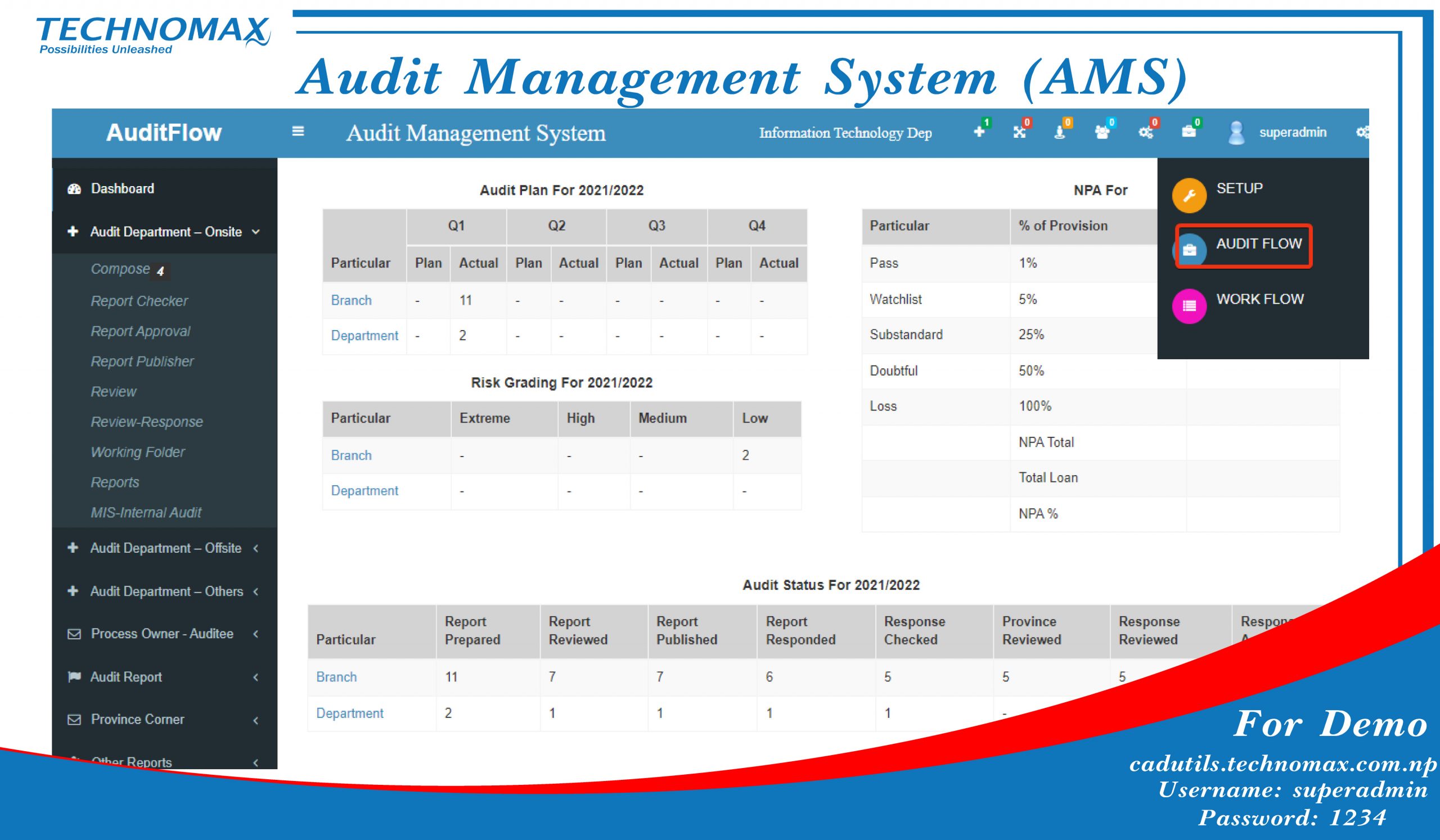The image size is (1440, 840).
Task: Select AUDIT FLOW in the module panel
Action: click(1258, 244)
